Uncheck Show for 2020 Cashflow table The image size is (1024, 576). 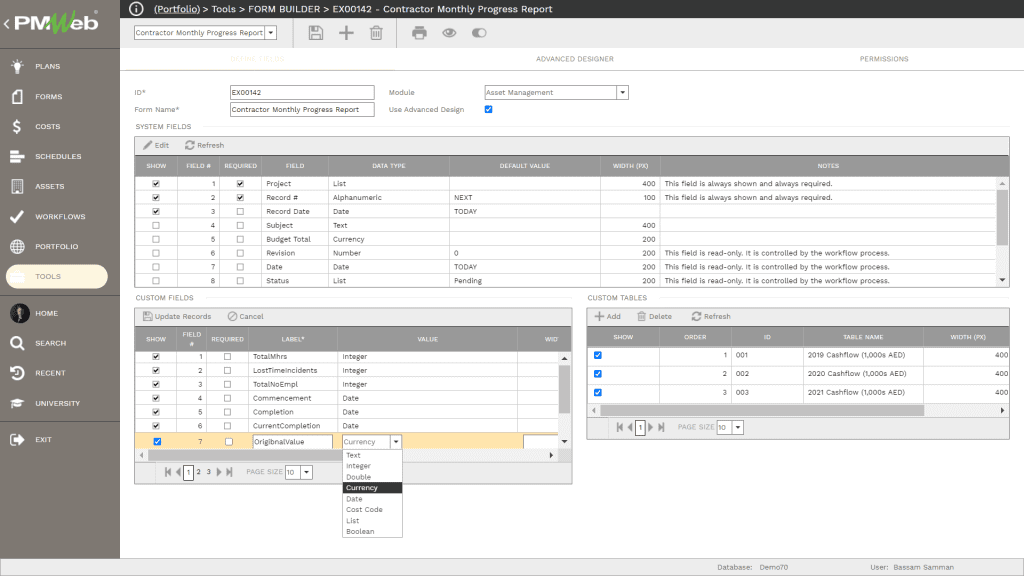pyautogui.click(x=598, y=374)
